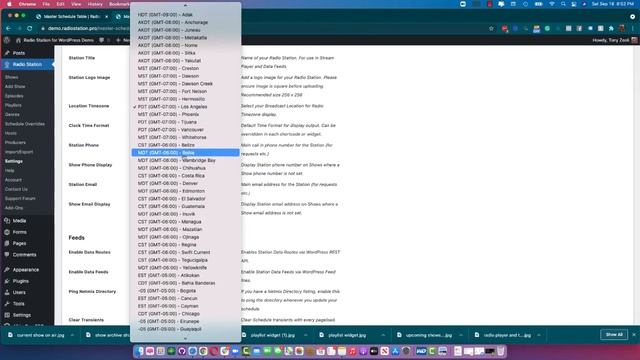640x360 pixels.
Task: Close the downloads bar
Action: click(634, 335)
